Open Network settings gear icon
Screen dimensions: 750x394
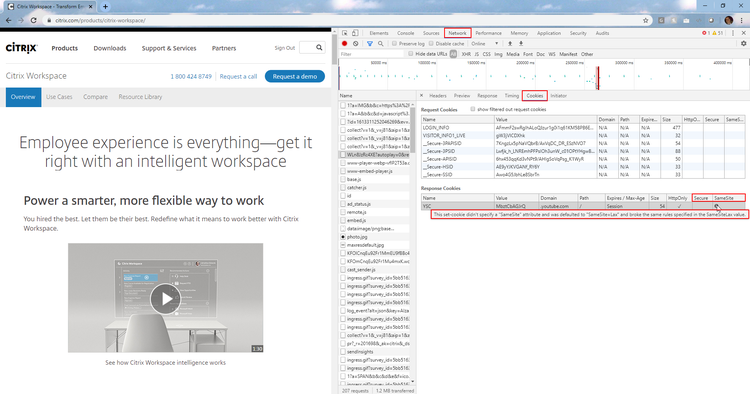743,44
